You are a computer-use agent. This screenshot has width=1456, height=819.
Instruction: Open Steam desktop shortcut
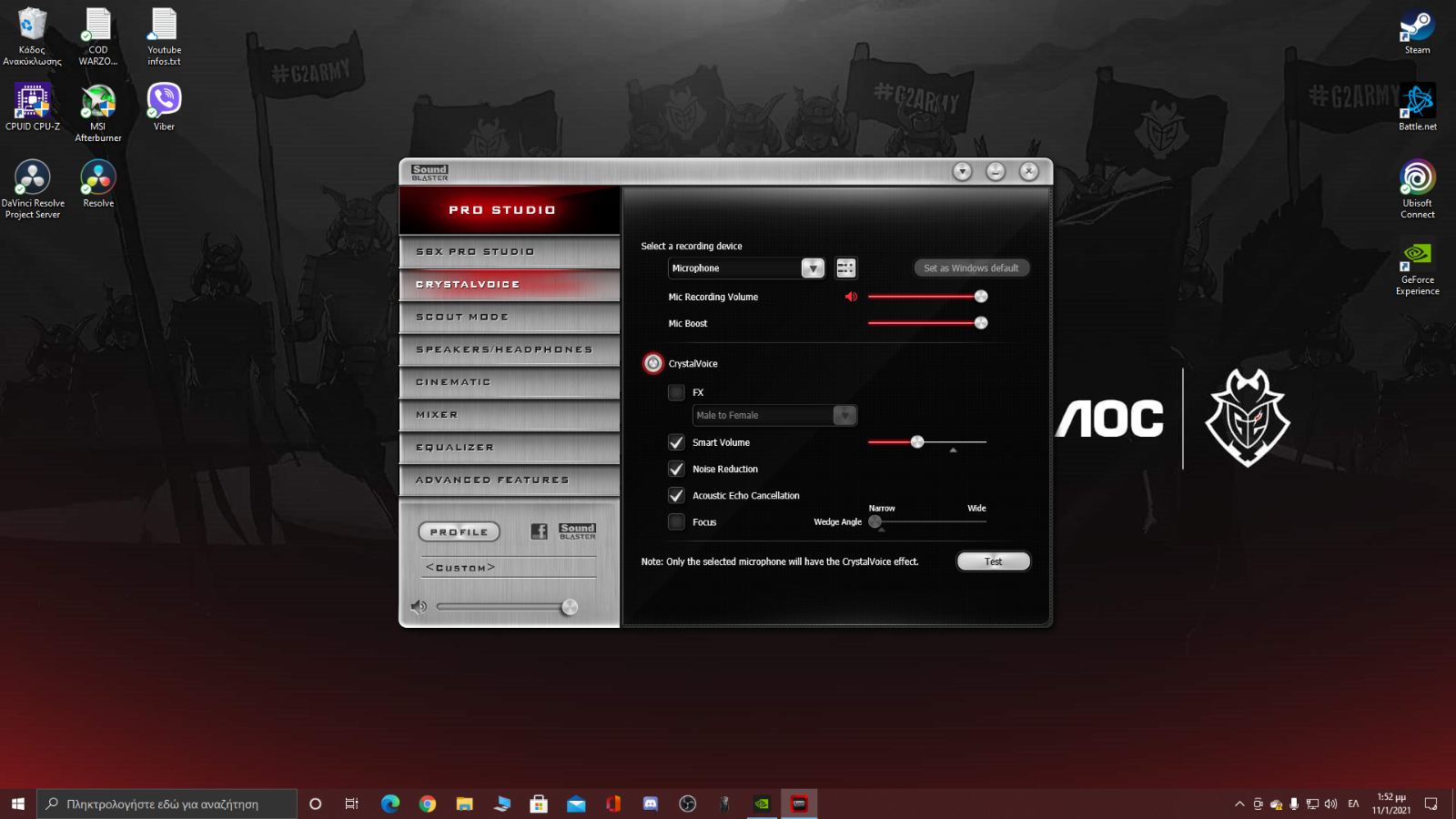1417,32
